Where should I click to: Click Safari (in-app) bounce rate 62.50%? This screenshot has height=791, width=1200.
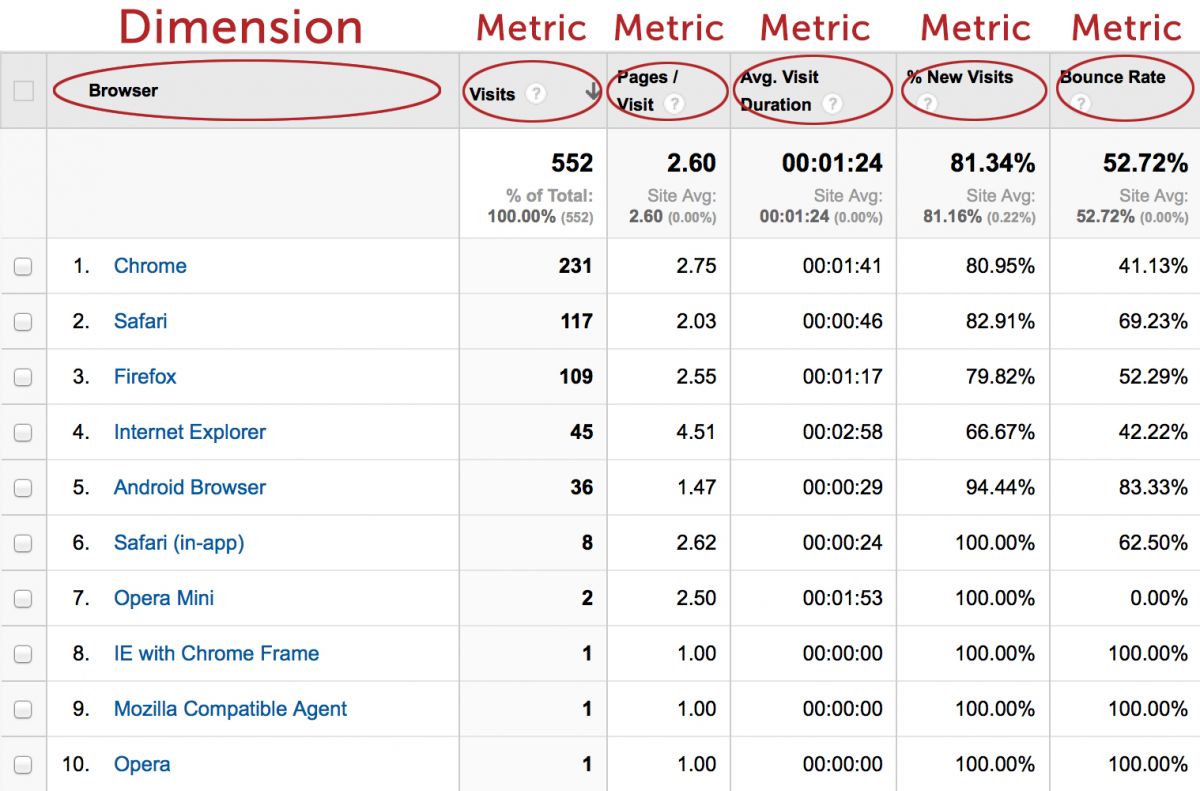pos(1154,543)
